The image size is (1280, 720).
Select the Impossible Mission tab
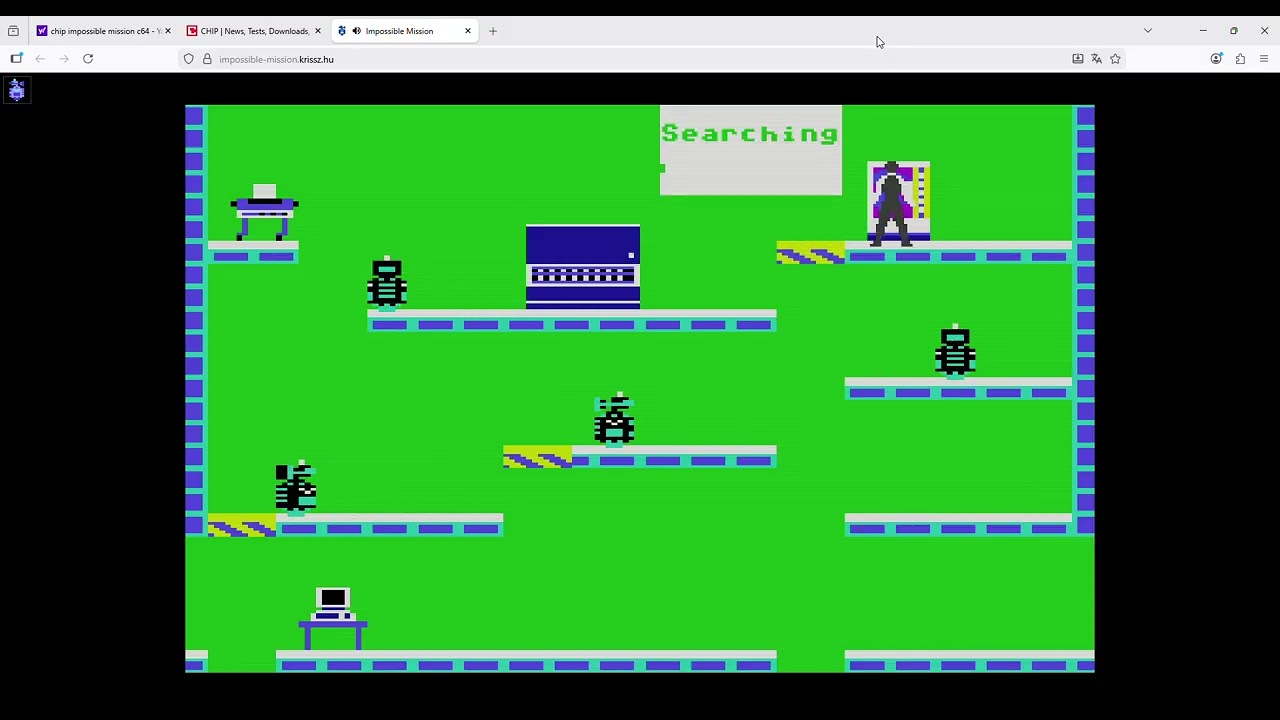coord(404,31)
